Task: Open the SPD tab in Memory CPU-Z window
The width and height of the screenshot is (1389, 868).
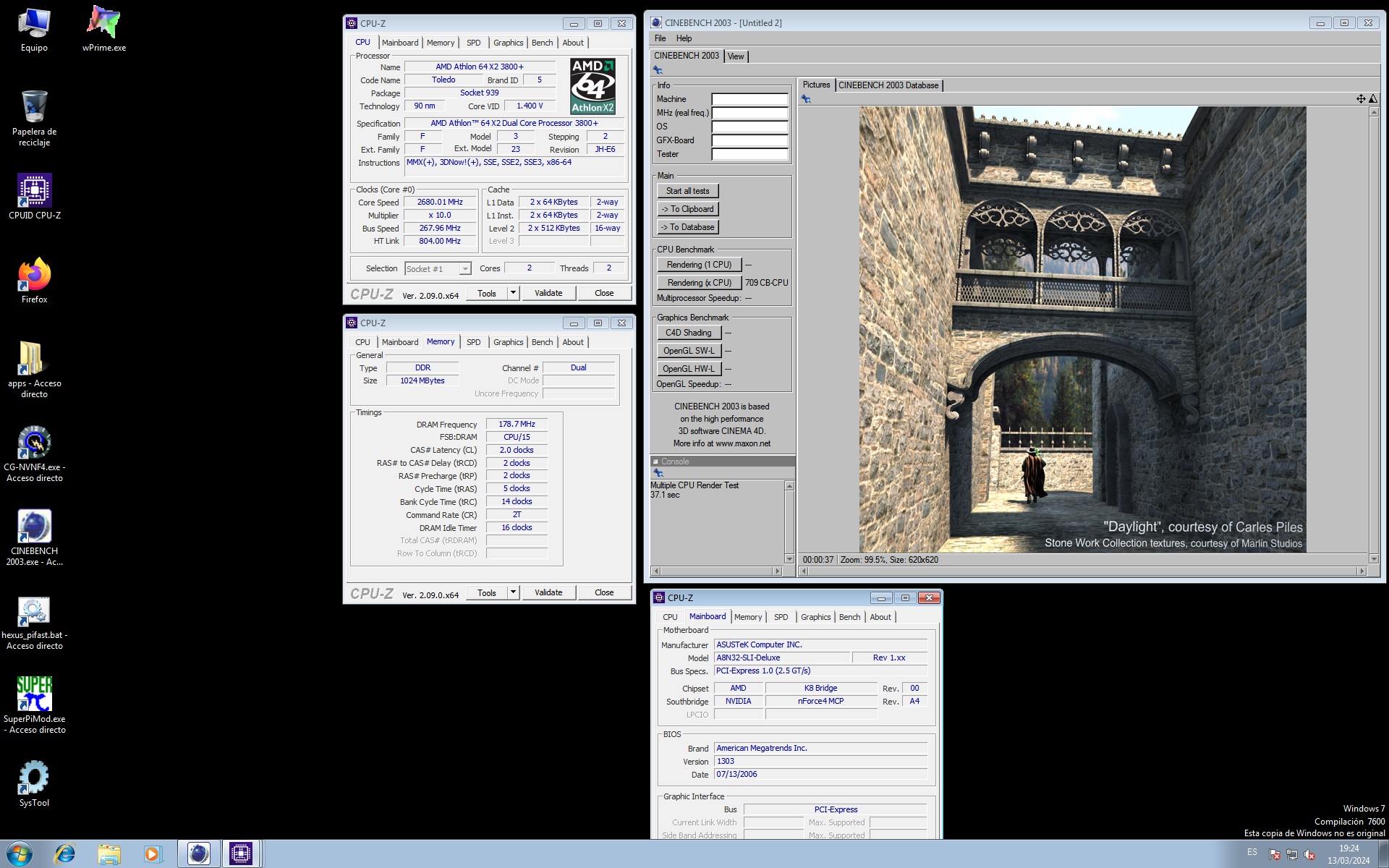Action: 473,342
